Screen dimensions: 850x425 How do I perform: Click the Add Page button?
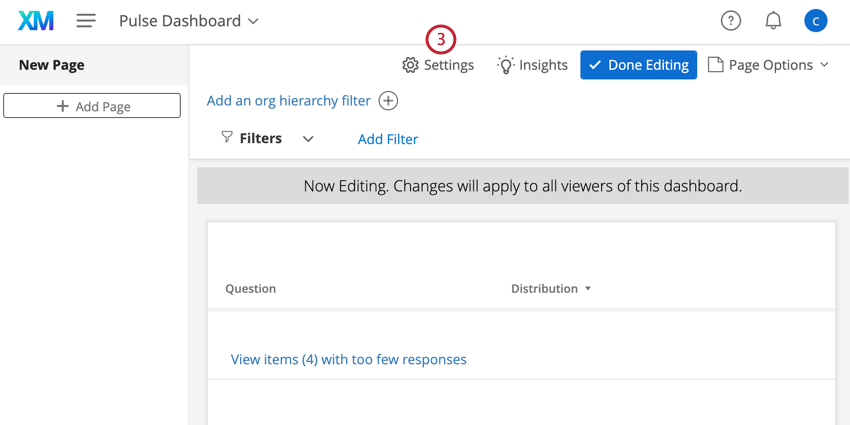(92, 106)
